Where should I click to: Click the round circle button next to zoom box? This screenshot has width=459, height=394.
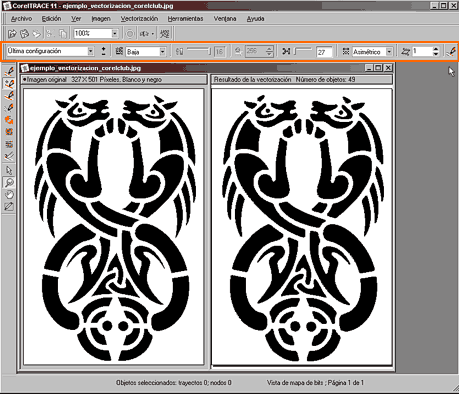pyautogui.click(x=130, y=34)
